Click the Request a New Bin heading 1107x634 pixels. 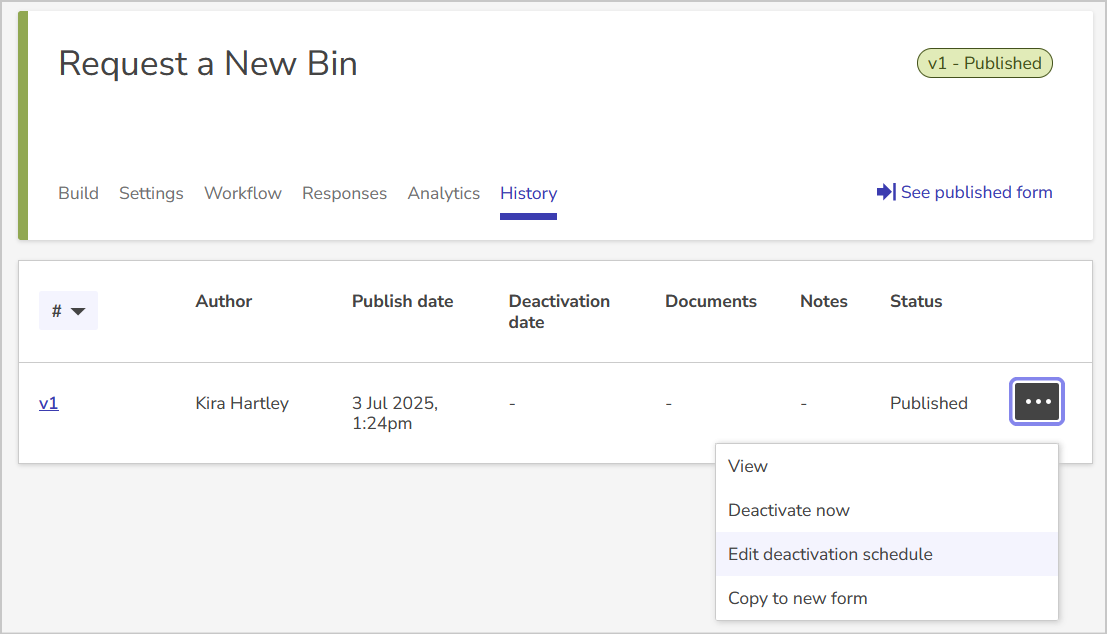coord(208,64)
